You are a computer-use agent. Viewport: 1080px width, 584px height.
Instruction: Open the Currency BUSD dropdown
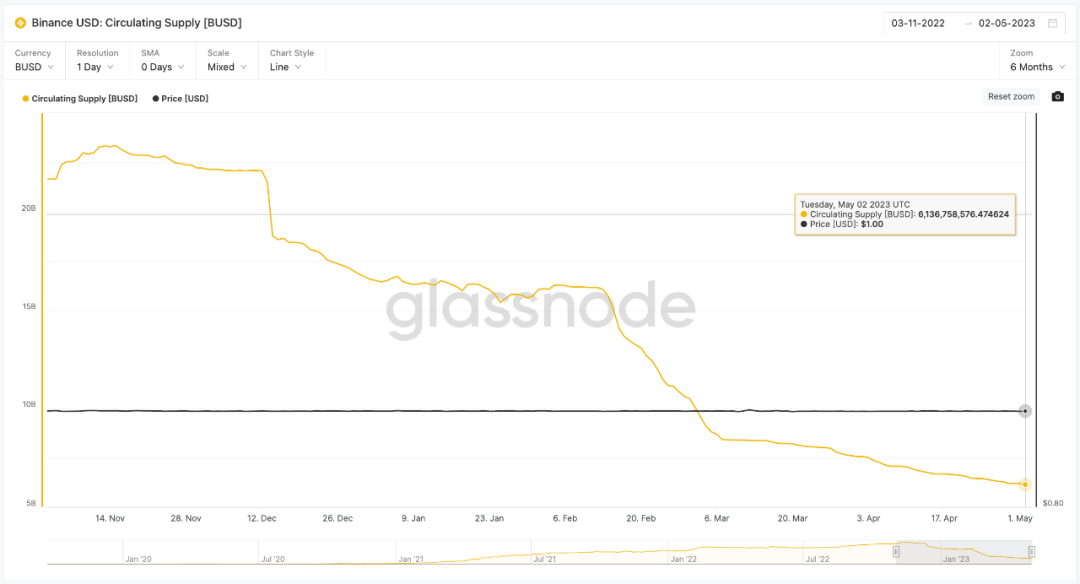tap(35, 67)
